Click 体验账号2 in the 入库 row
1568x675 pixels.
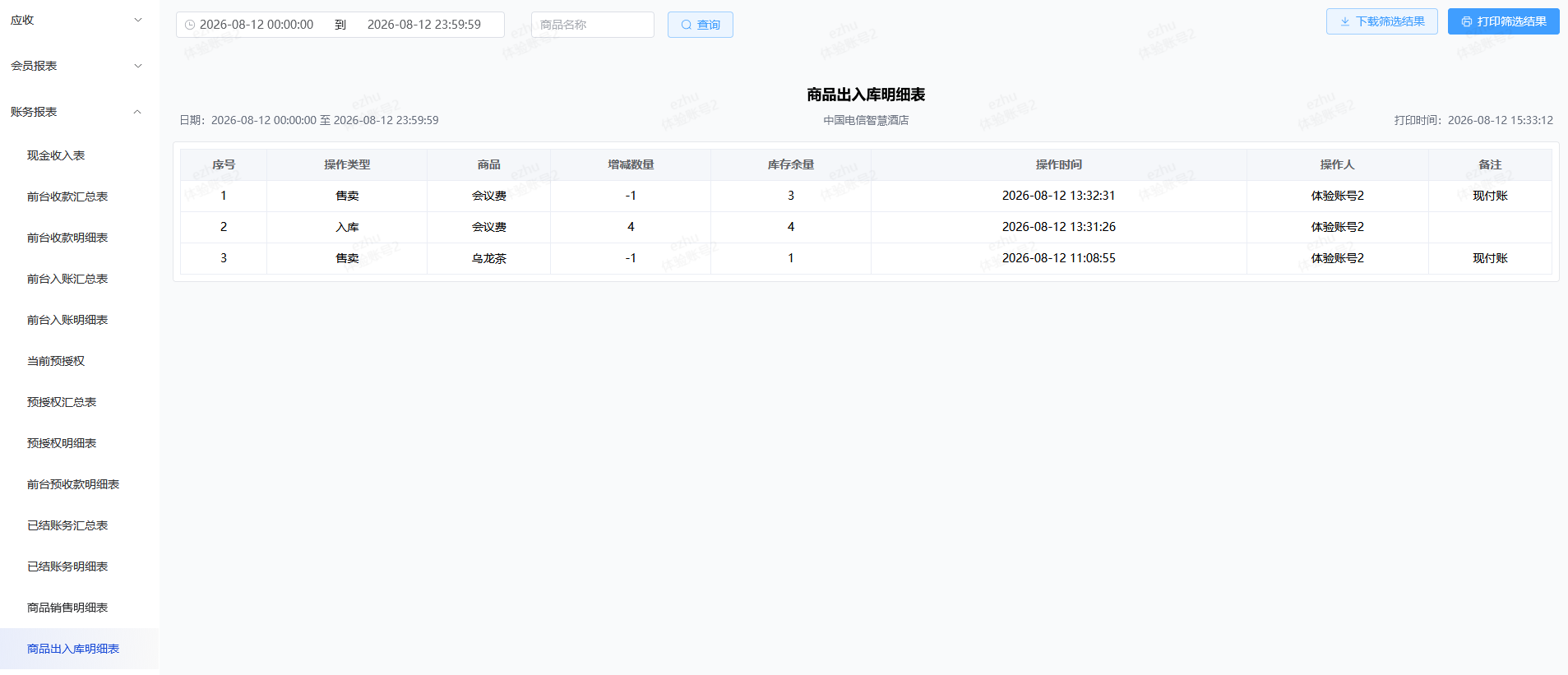click(1338, 227)
